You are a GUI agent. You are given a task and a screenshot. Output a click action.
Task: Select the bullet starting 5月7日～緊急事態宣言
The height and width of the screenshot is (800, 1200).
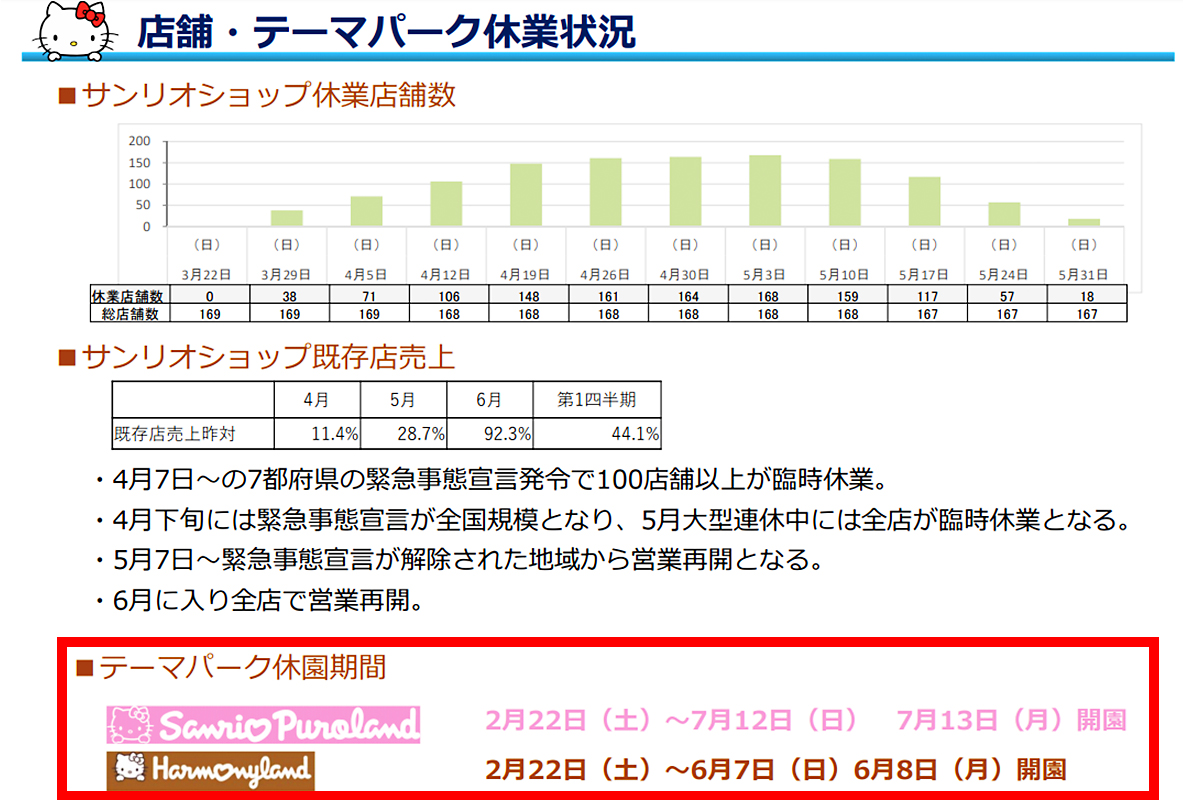pyautogui.click(x=459, y=559)
